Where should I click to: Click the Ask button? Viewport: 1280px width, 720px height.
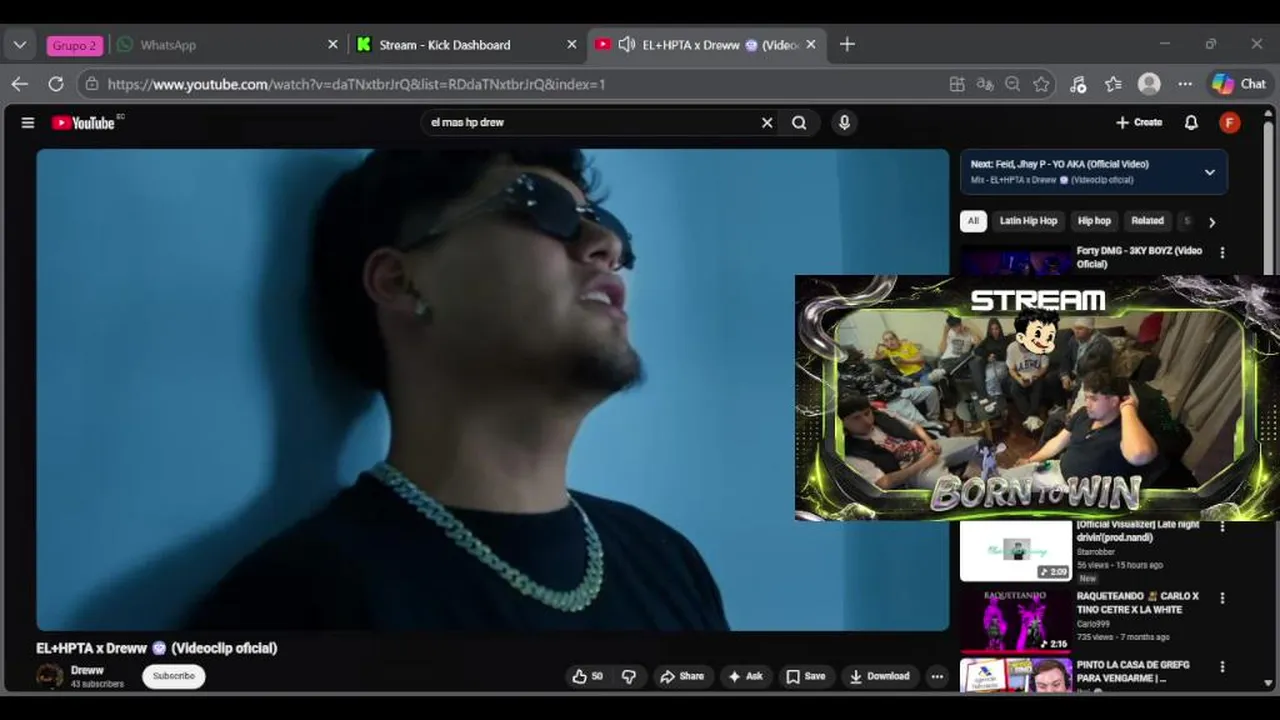coord(745,677)
